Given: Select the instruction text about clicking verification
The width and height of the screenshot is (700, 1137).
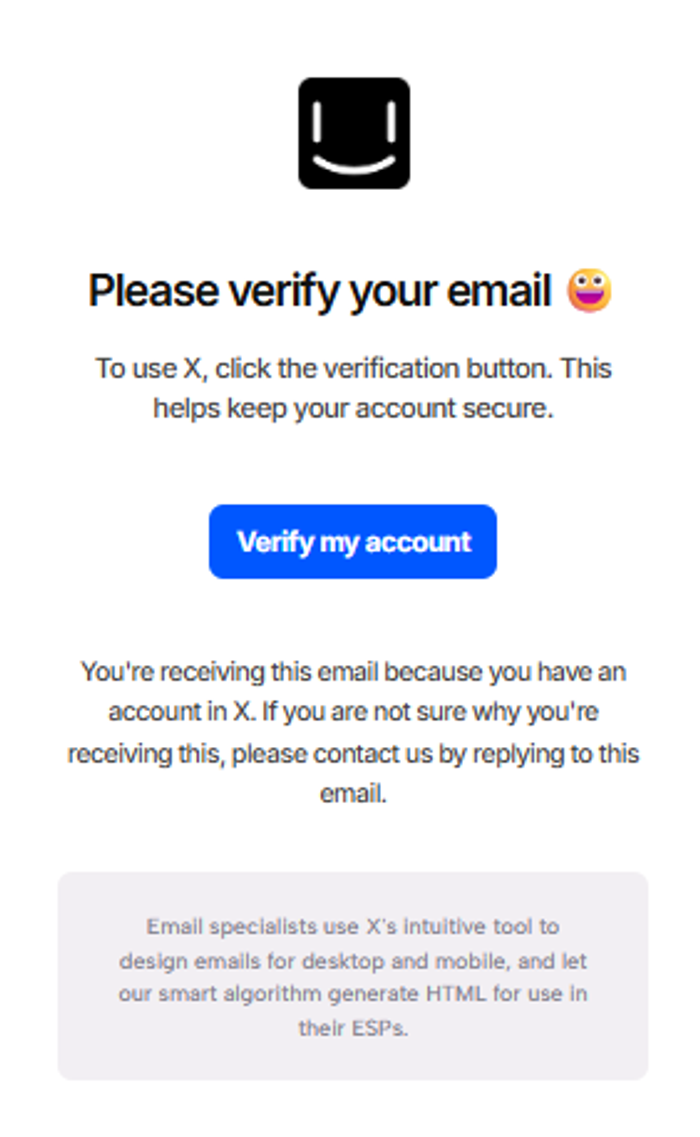Looking at the screenshot, I should point(350,388).
